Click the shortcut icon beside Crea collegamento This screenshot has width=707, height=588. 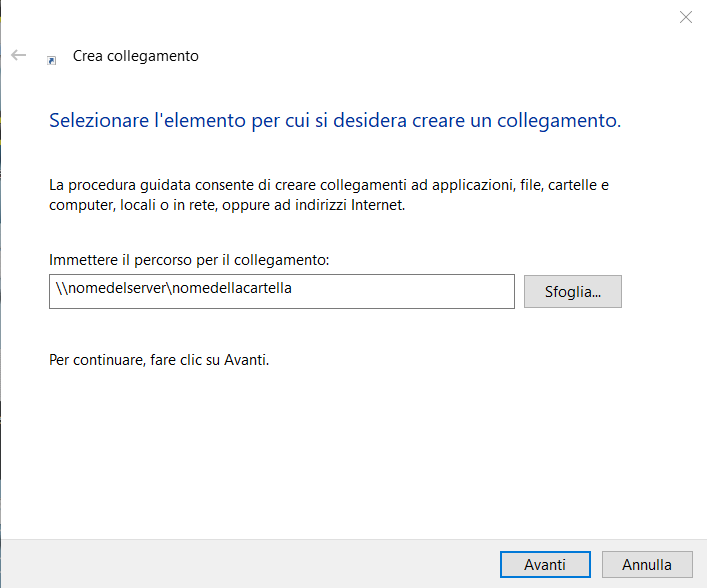click(x=52, y=59)
